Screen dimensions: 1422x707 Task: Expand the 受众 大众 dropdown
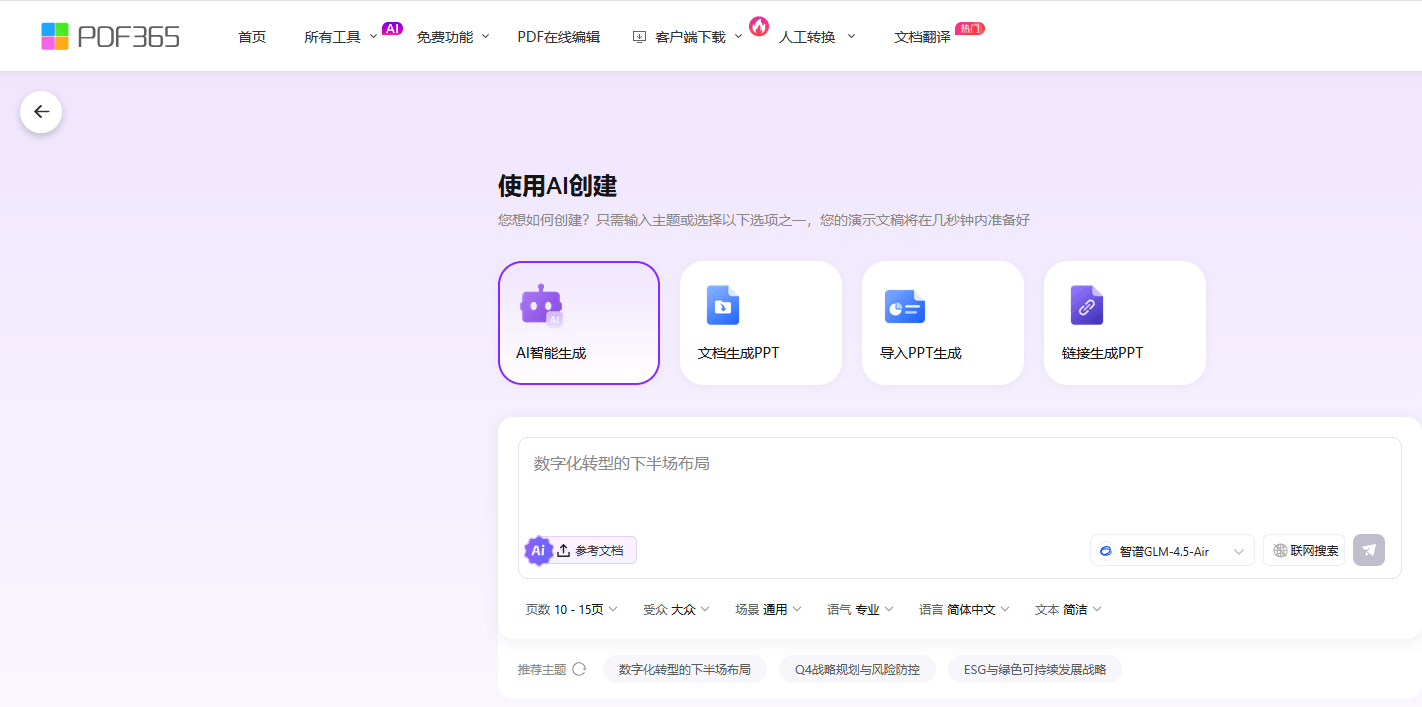tap(676, 609)
